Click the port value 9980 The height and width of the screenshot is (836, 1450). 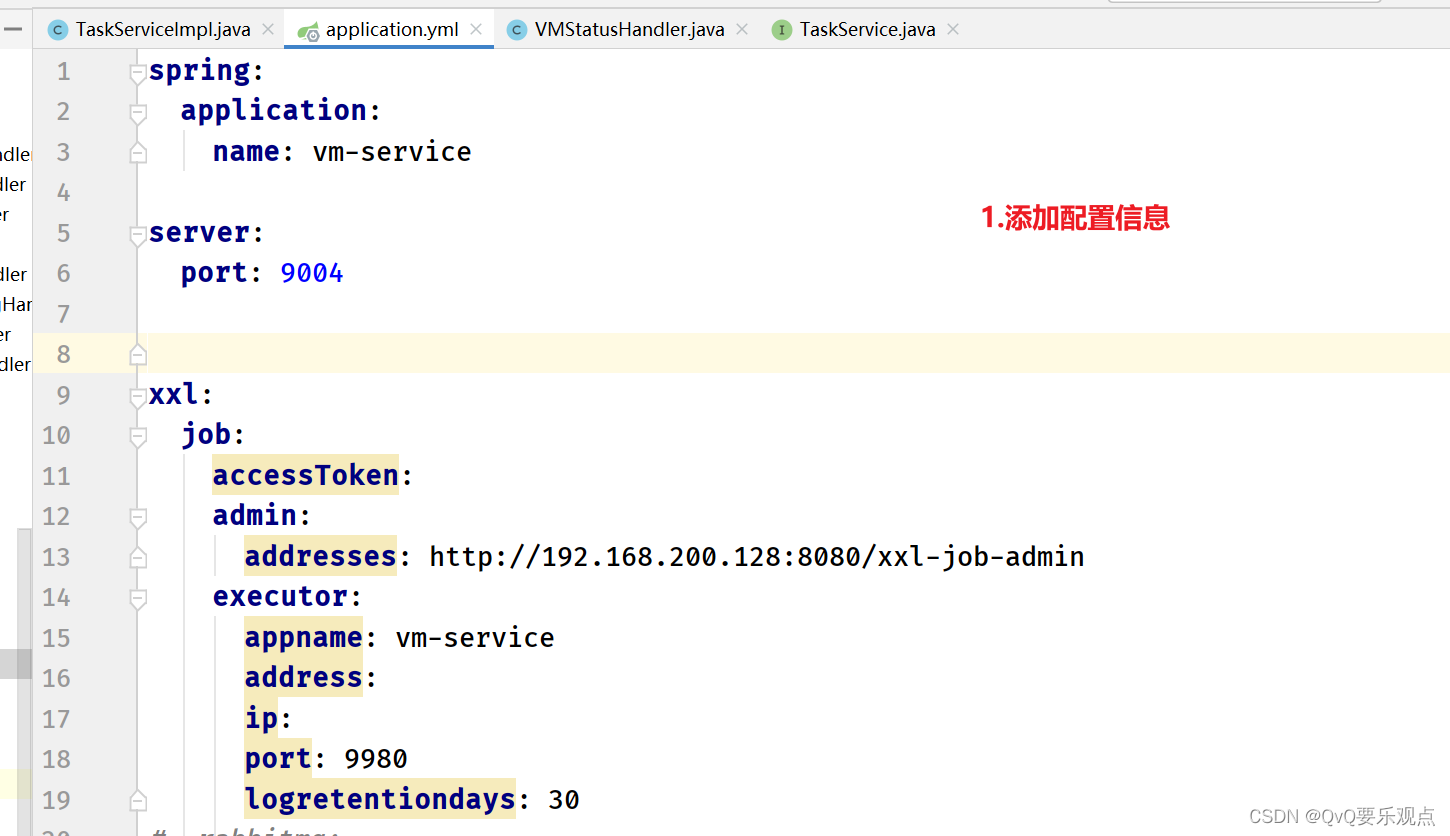tap(376, 760)
